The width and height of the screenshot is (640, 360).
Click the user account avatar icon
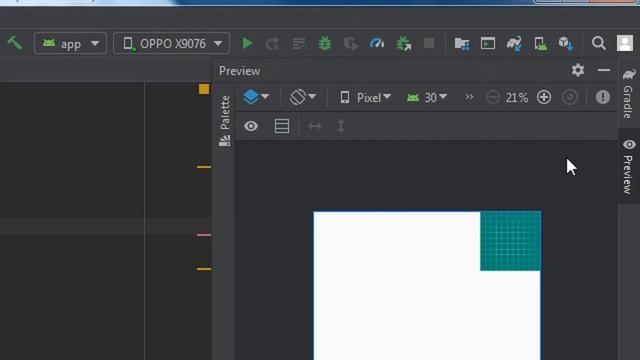click(625, 43)
